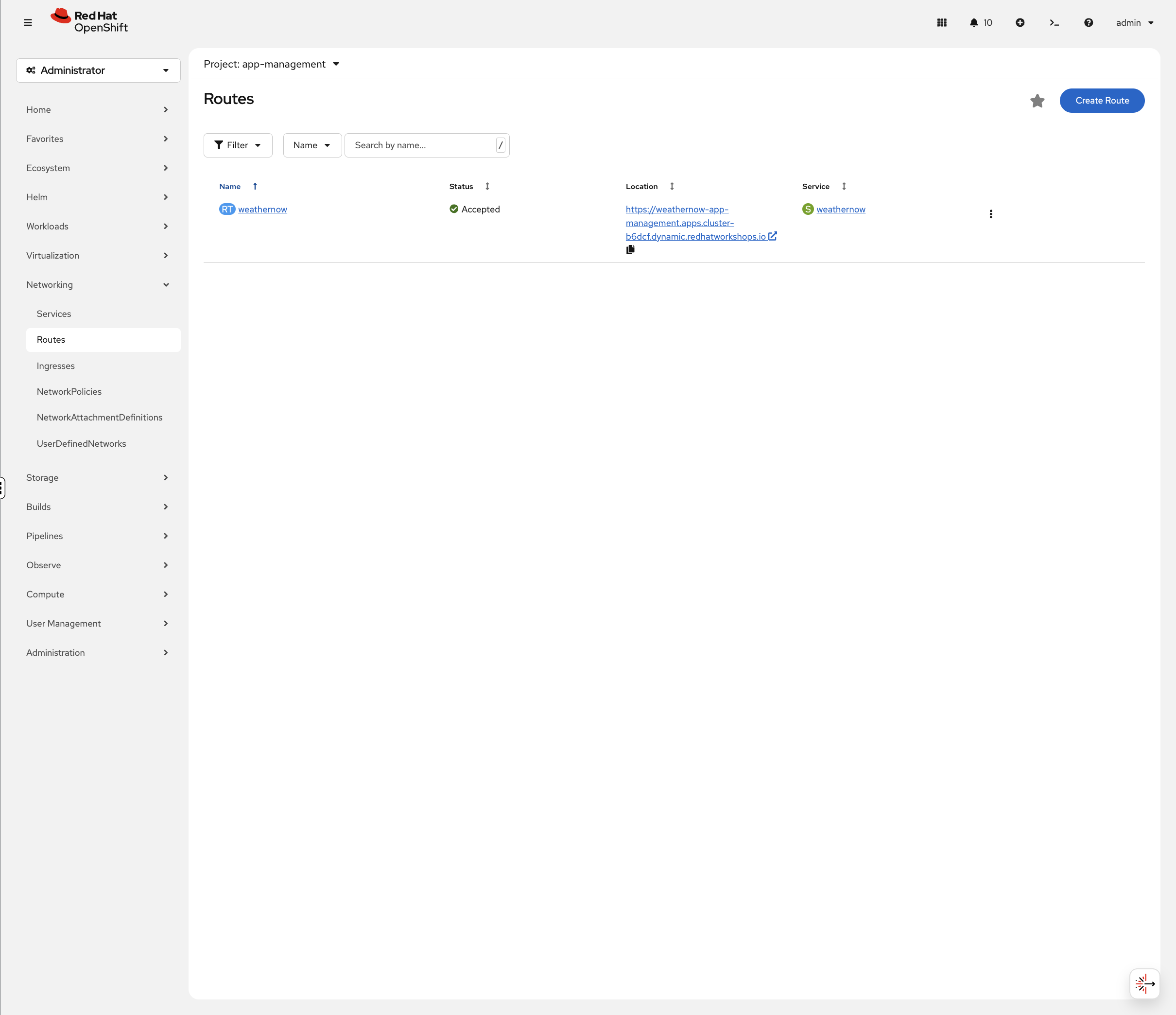The width and height of the screenshot is (1176, 1015).
Task: View notifications bell with 10 alerts
Action: tap(981, 23)
